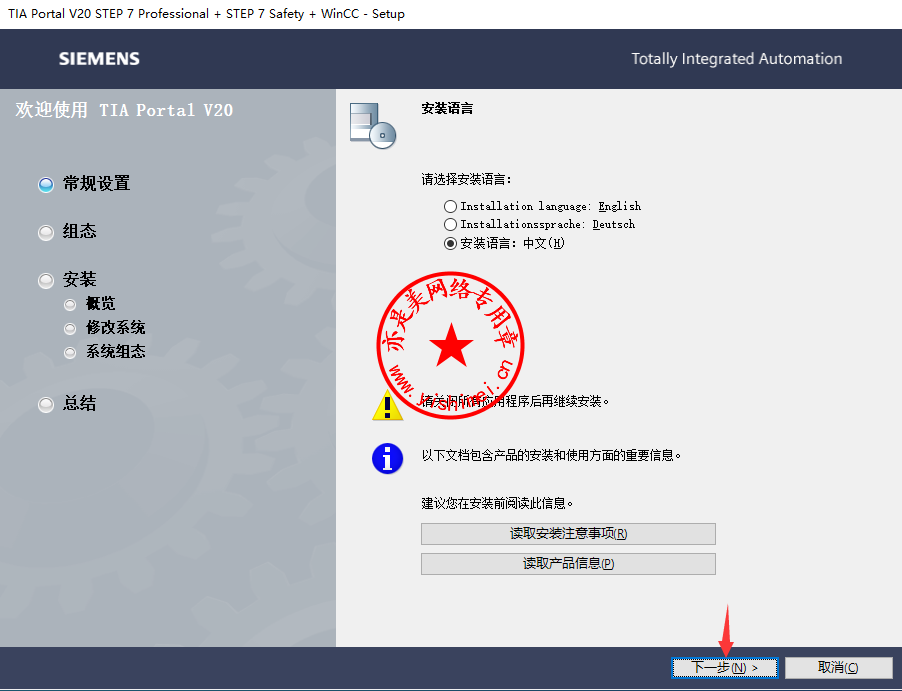Click the 取消(C) cancel button
Screen dimensions: 902x691
838,667
